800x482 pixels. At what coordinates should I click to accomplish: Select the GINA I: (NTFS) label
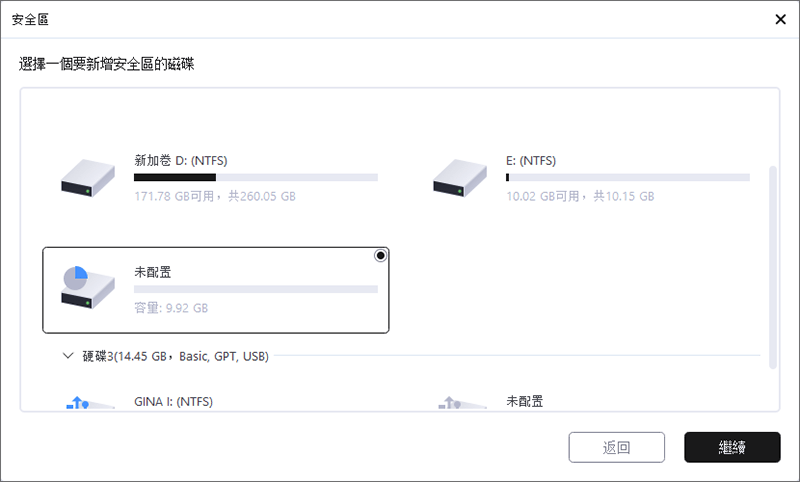173,402
